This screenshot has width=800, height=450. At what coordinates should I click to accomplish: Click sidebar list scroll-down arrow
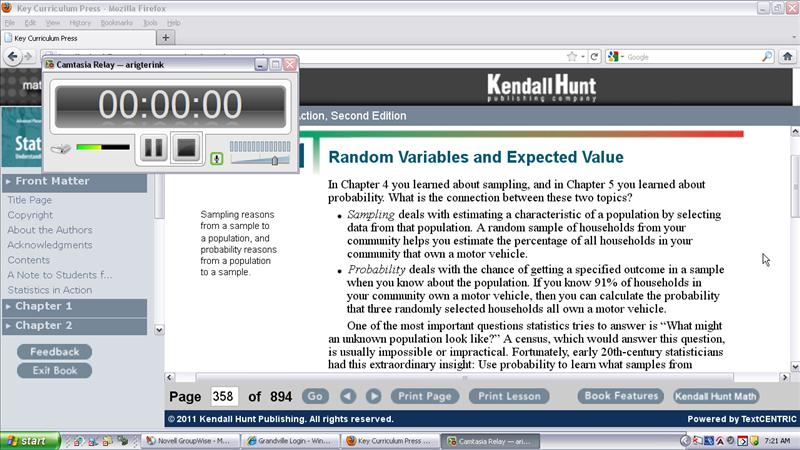coord(159,330)
